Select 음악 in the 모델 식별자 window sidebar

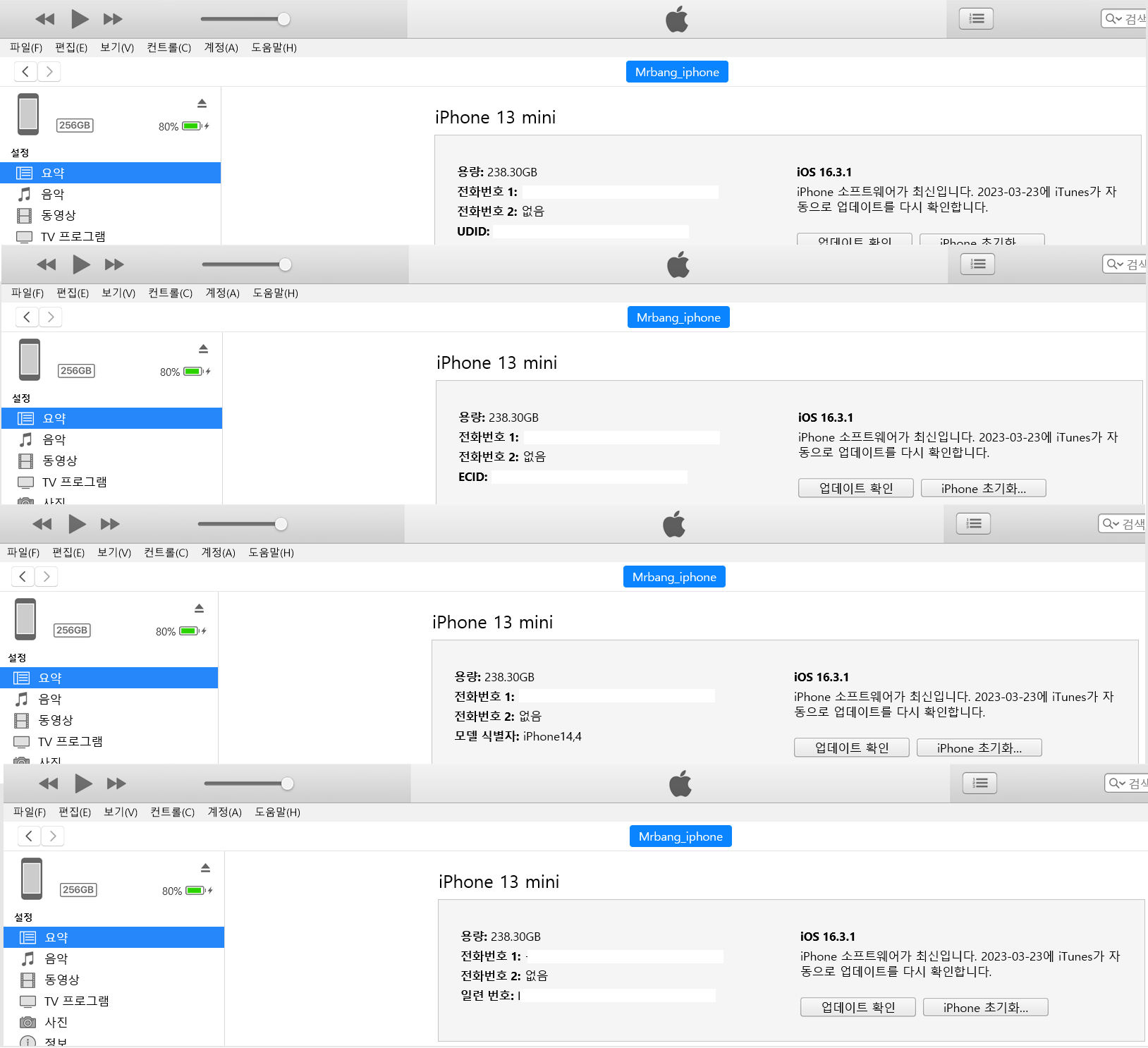pos(109,699)
